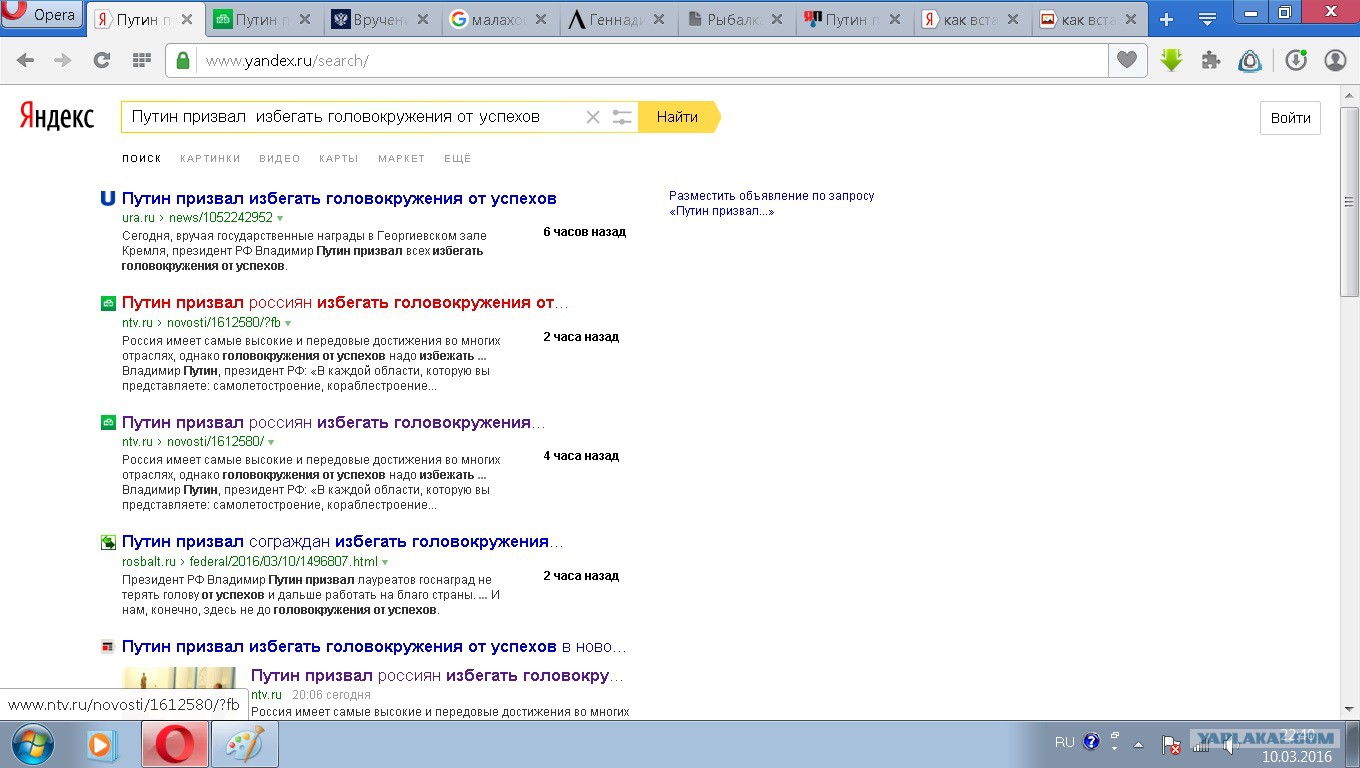The width and height of the screenshot is (1360, 768).
Task: Open a new browser tab
Action: pos(1166,19)
